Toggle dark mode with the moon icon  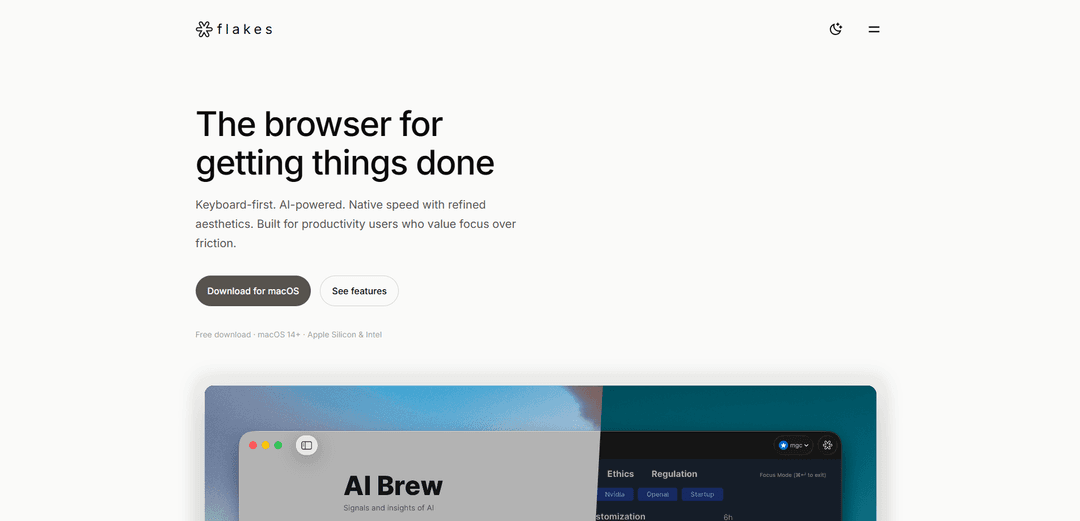coord(835,29)
